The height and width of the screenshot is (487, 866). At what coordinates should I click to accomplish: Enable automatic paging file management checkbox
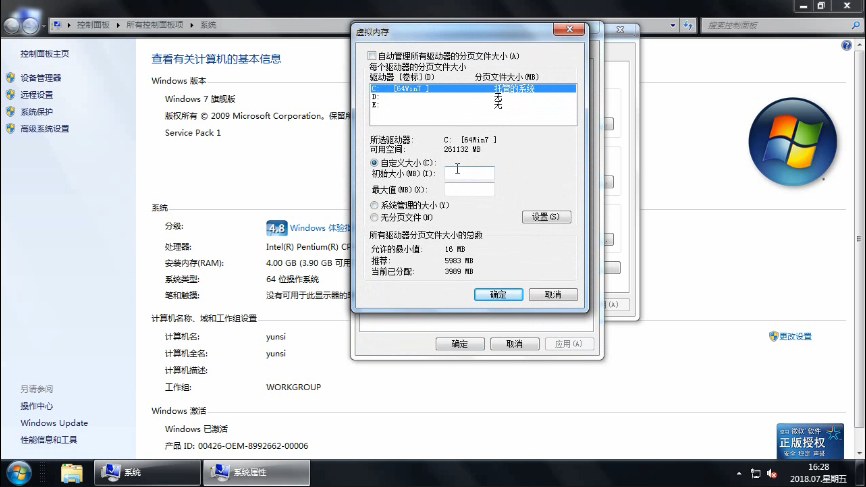(372, 56)
